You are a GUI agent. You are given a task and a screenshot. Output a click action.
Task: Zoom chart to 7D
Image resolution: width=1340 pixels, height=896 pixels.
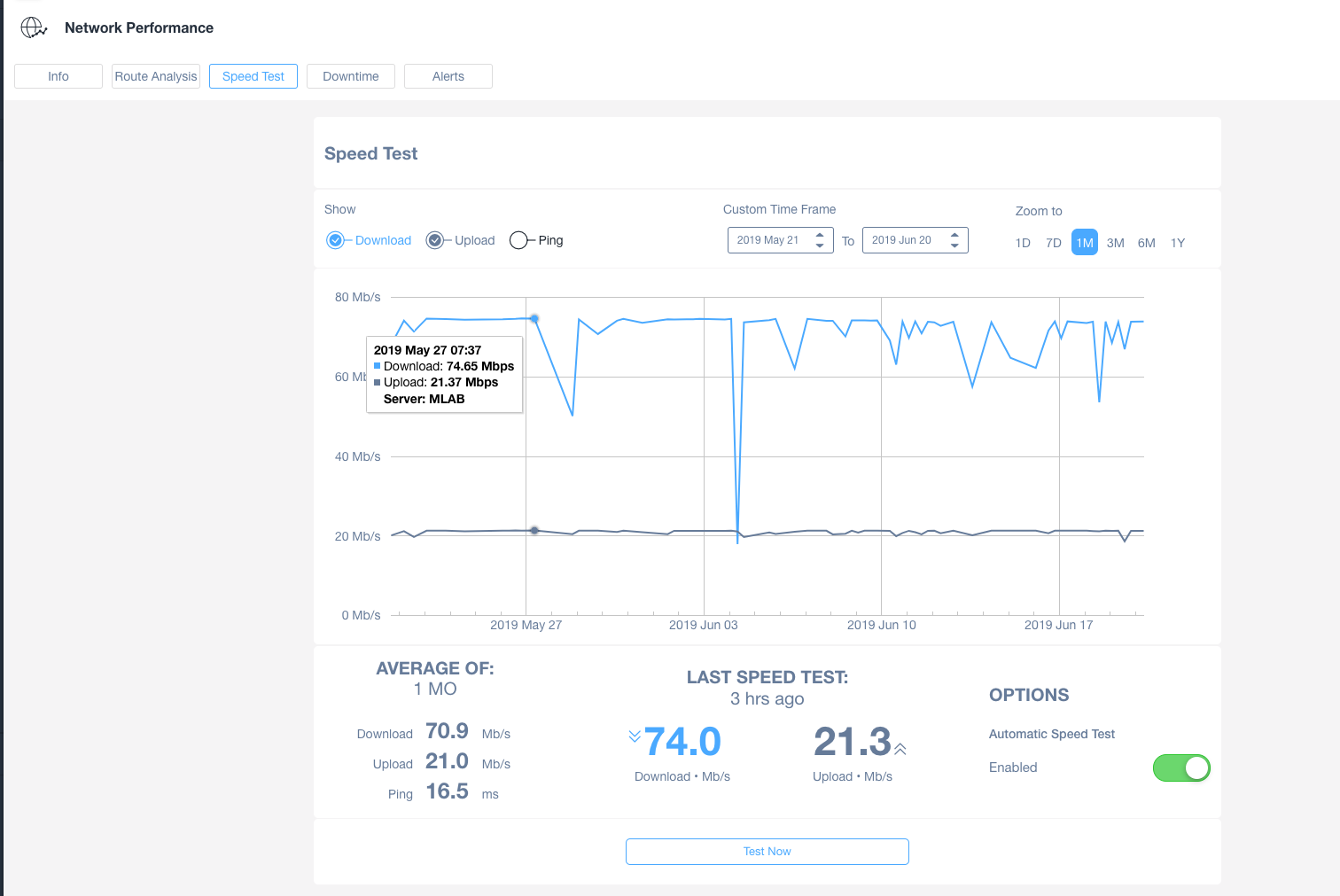point(1054,243)
